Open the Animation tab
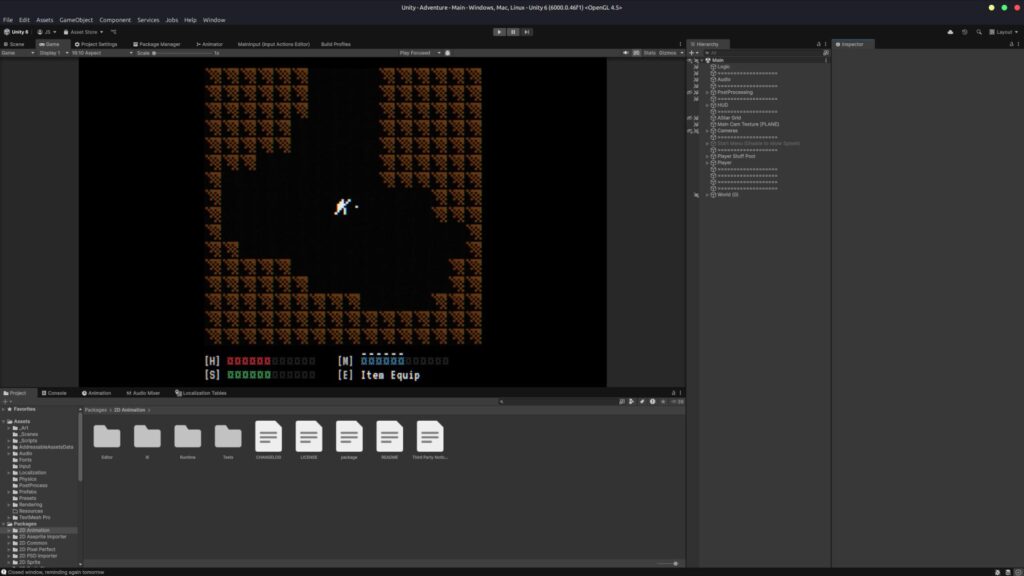This screenshot has height=576, width=1024. 97,393
